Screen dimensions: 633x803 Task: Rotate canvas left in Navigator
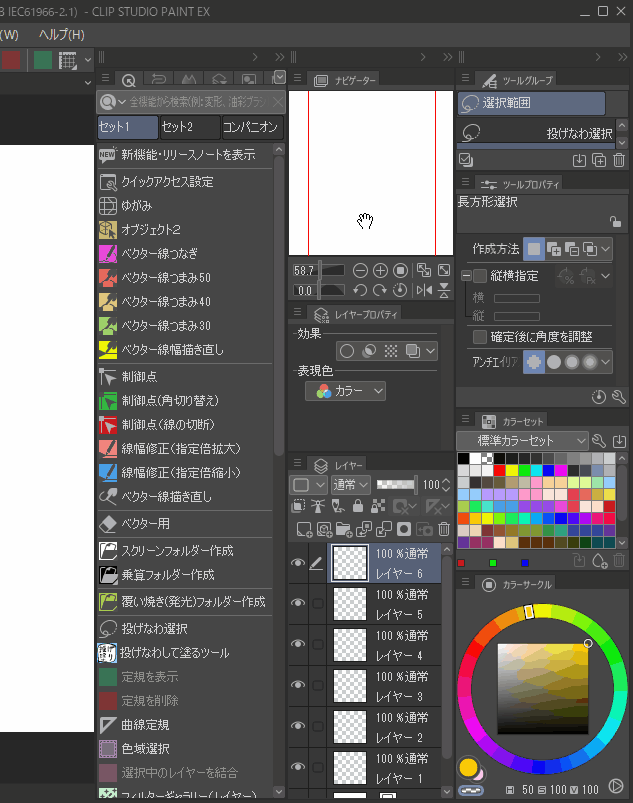[360, 290]
